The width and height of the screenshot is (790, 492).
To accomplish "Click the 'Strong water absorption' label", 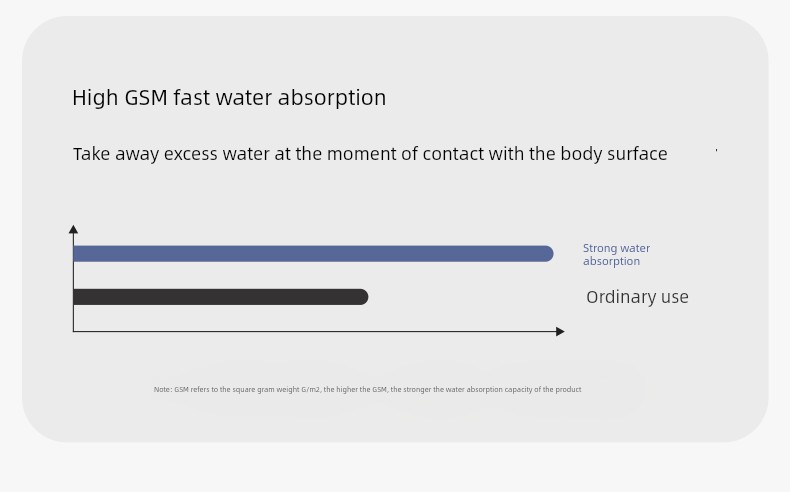I will point(616,255).
